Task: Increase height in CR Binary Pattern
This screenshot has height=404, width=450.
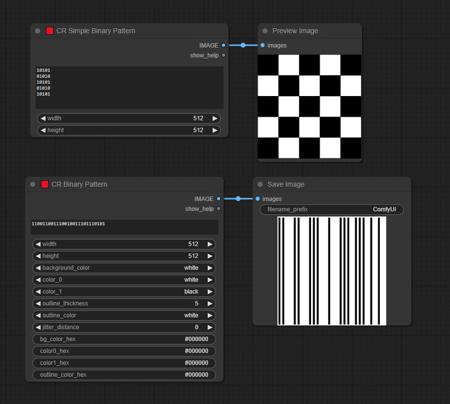Action: [x=210, y=256]
